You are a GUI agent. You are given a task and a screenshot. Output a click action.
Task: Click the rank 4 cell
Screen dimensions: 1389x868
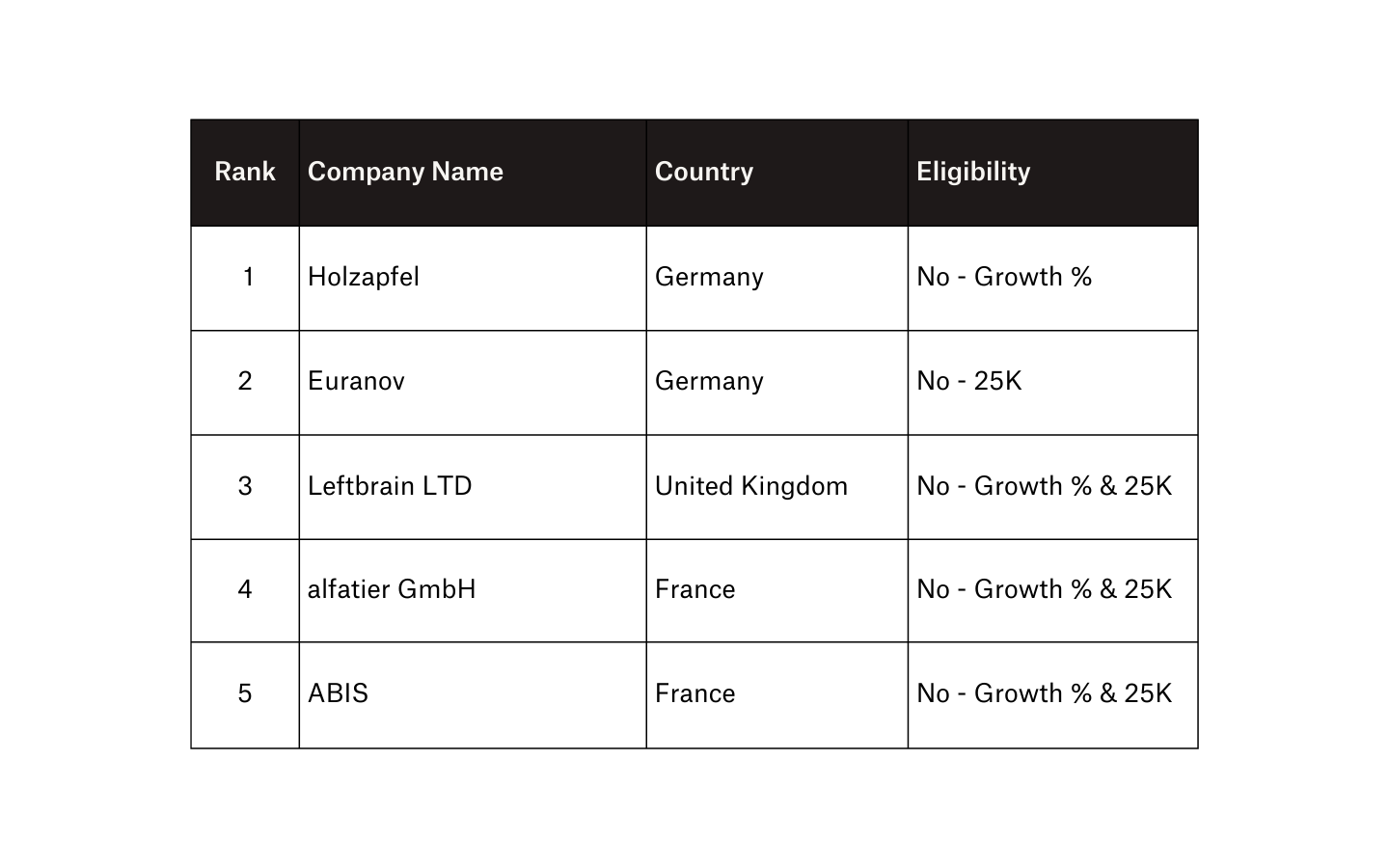click(x=245, y=589)
